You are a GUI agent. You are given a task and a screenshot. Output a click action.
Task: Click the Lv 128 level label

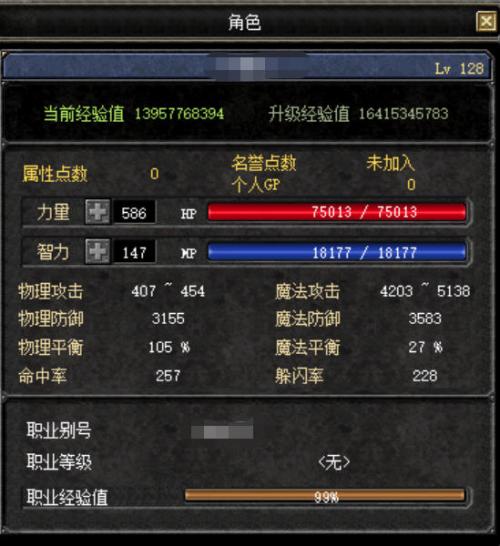click(x=459, y=69)
